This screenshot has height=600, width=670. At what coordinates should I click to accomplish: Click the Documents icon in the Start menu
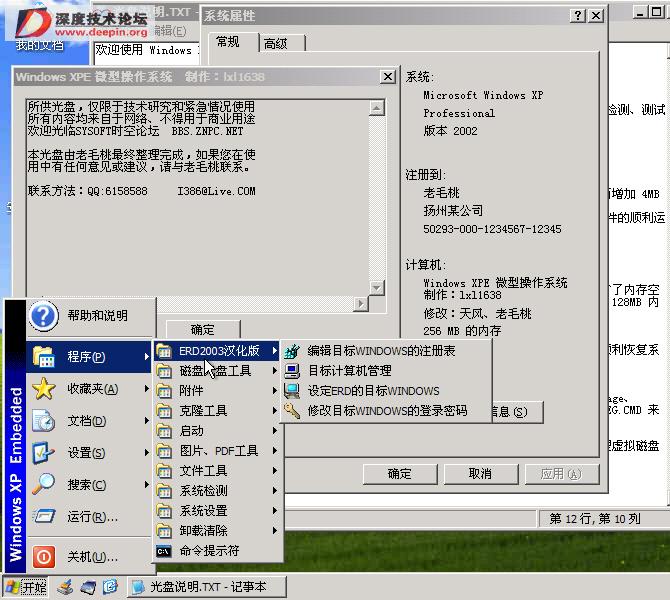coord(44,421)
